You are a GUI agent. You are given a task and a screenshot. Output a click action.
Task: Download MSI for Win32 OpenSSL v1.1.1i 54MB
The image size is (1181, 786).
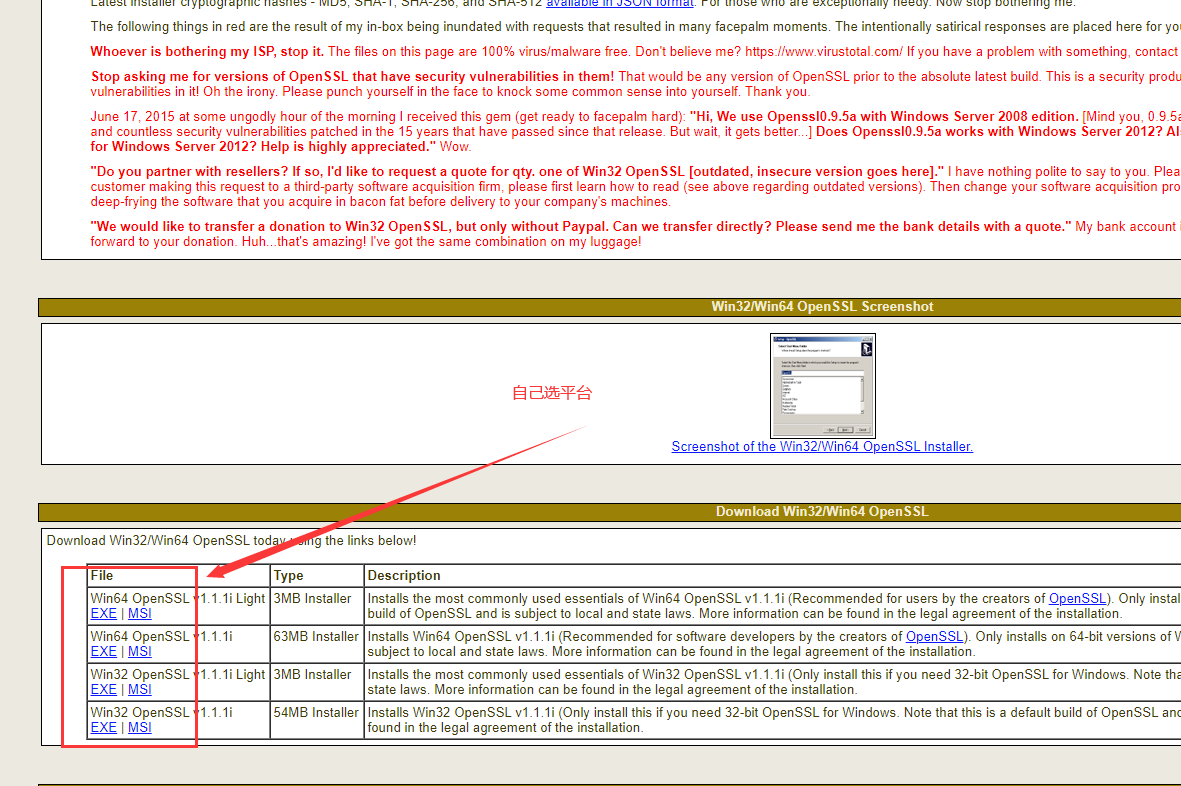point(139,727)
